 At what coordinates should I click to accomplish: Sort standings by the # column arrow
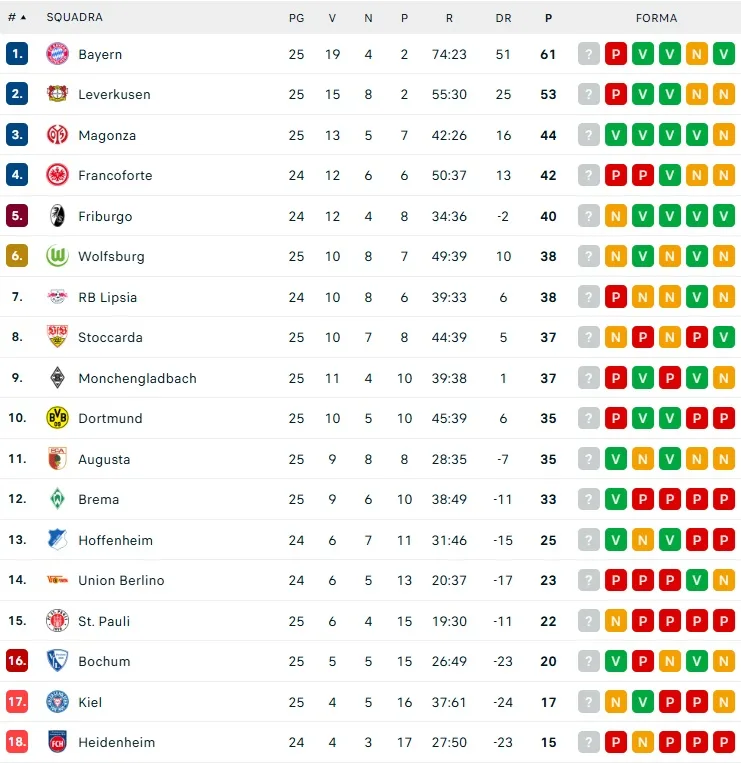click(22, 18)
